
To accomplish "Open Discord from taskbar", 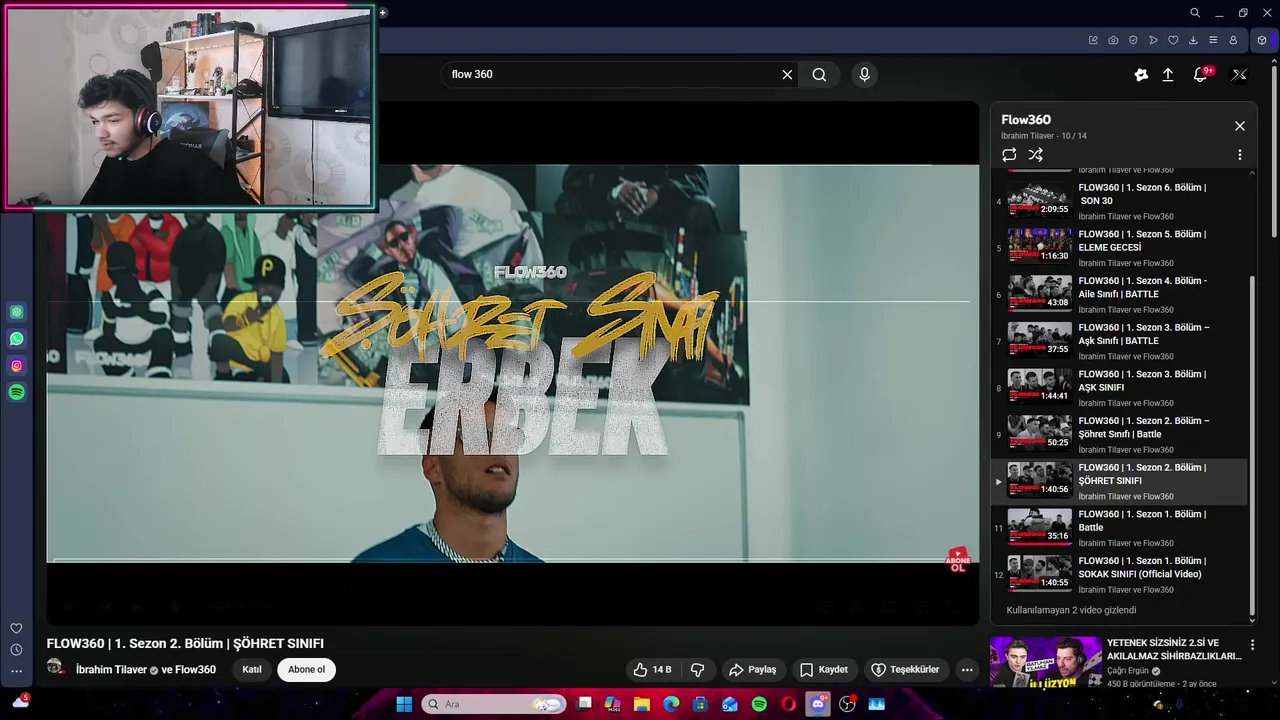I will click(818, 704).
